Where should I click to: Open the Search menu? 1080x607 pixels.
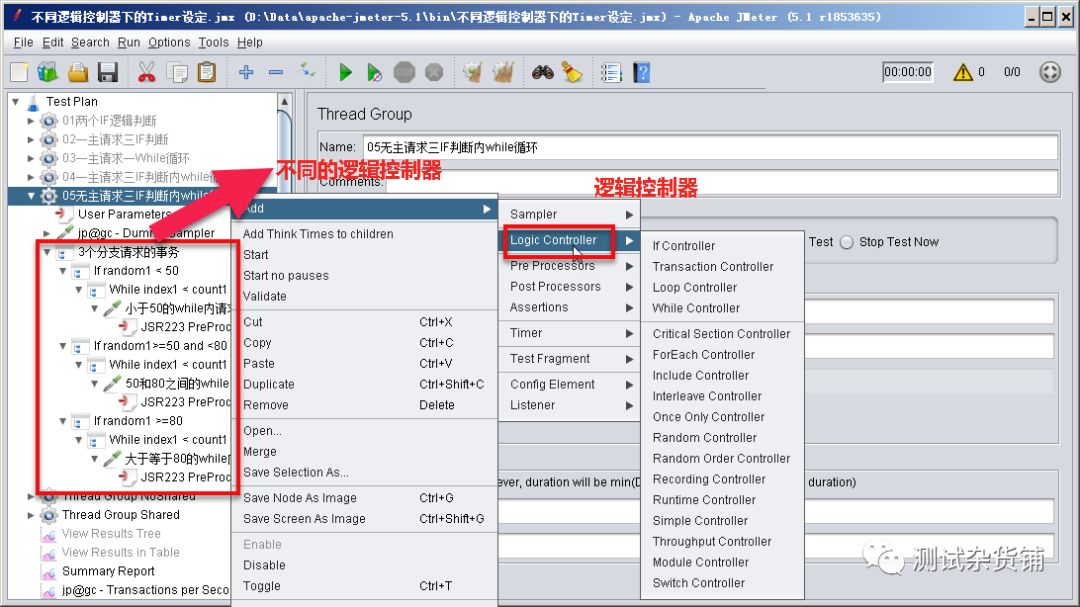pyautogui.click(x=90, y=42)
